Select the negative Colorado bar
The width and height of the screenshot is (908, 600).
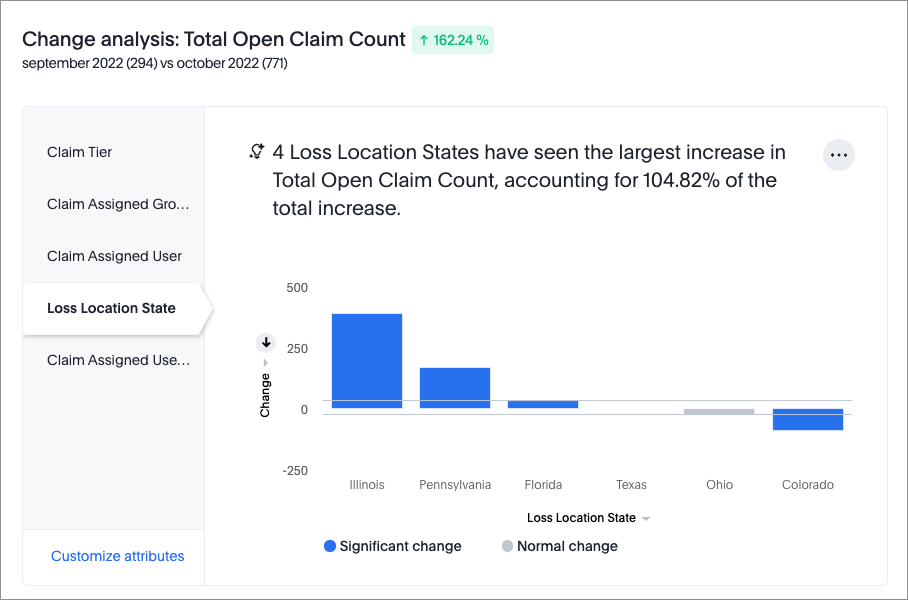coord(807,419)
